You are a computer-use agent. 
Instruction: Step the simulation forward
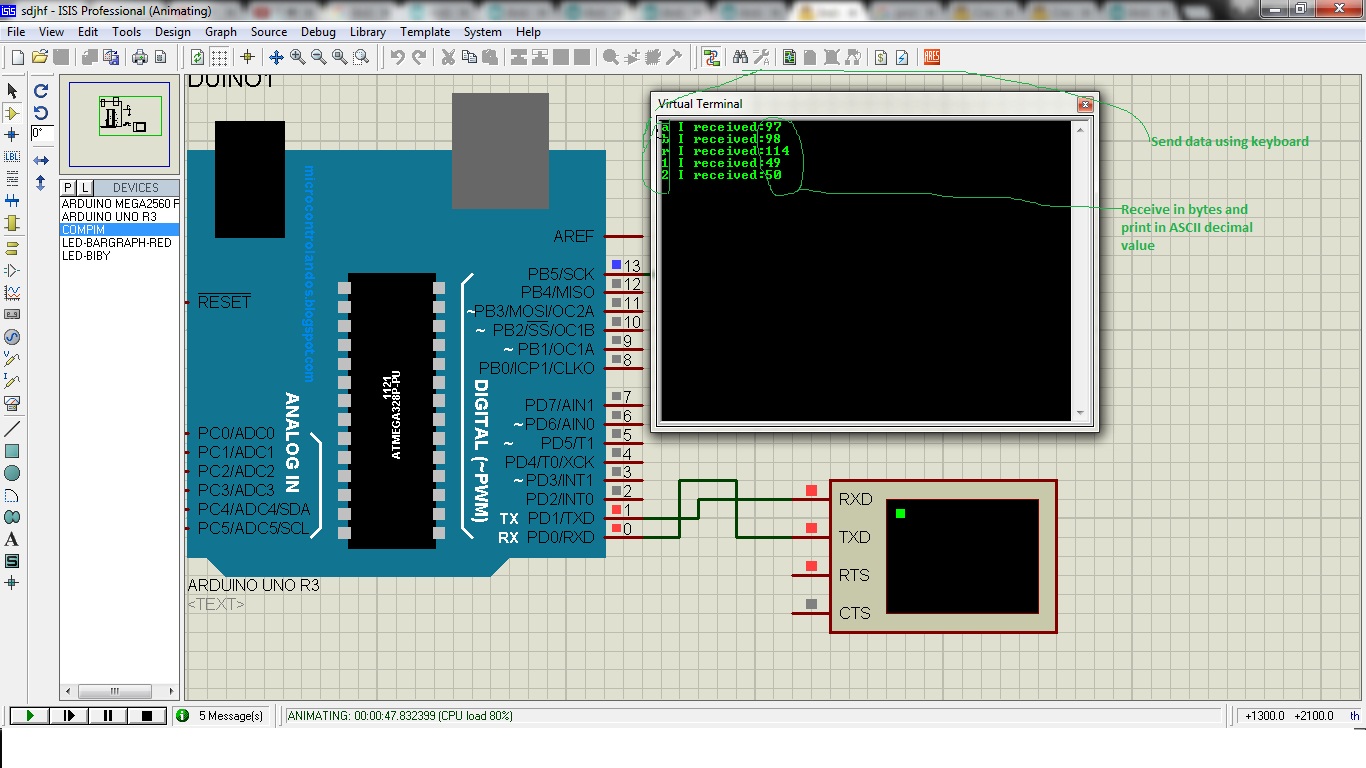coord(69,716)
